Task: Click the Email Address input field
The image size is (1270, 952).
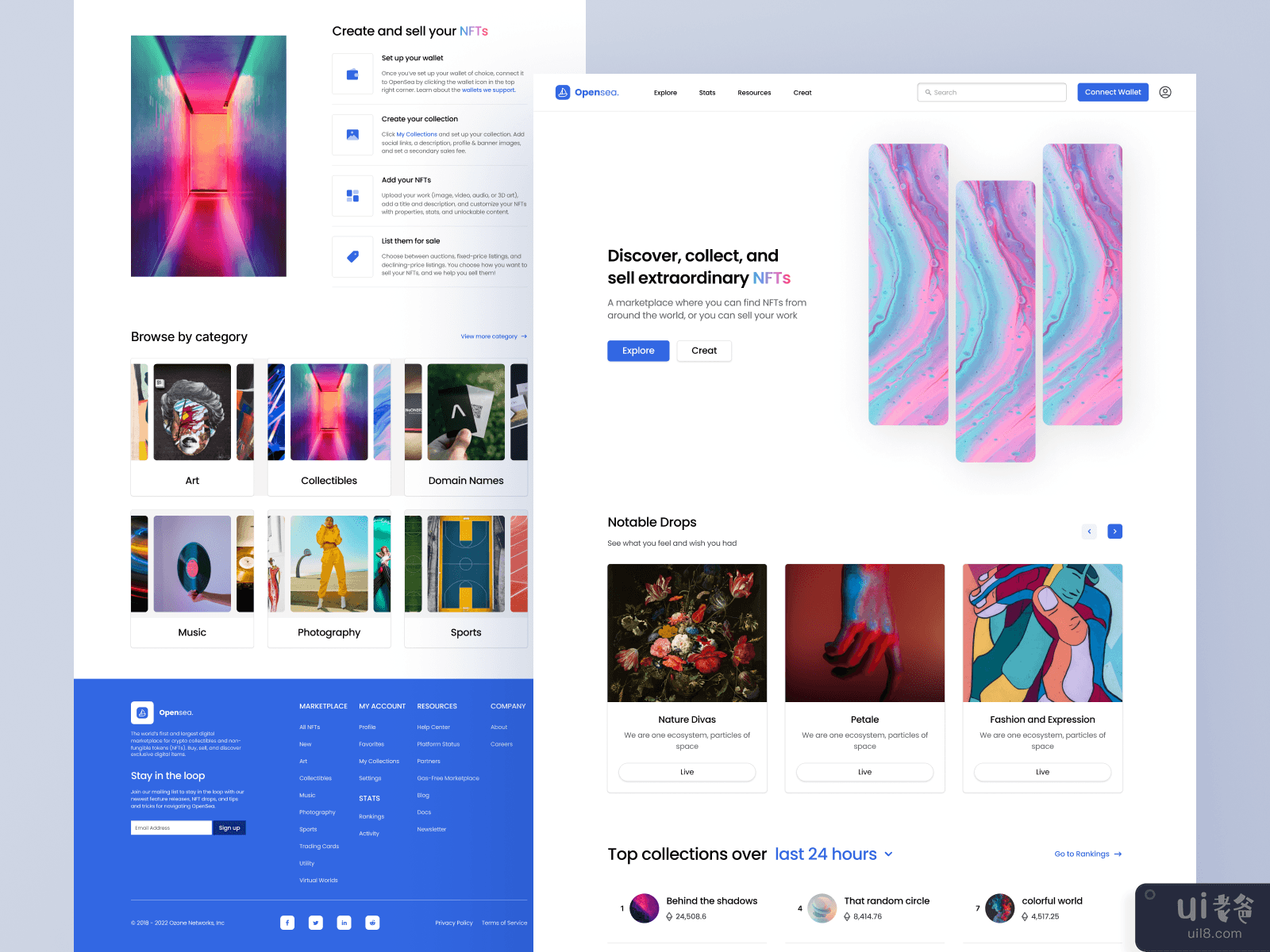Action: point(171,827)
